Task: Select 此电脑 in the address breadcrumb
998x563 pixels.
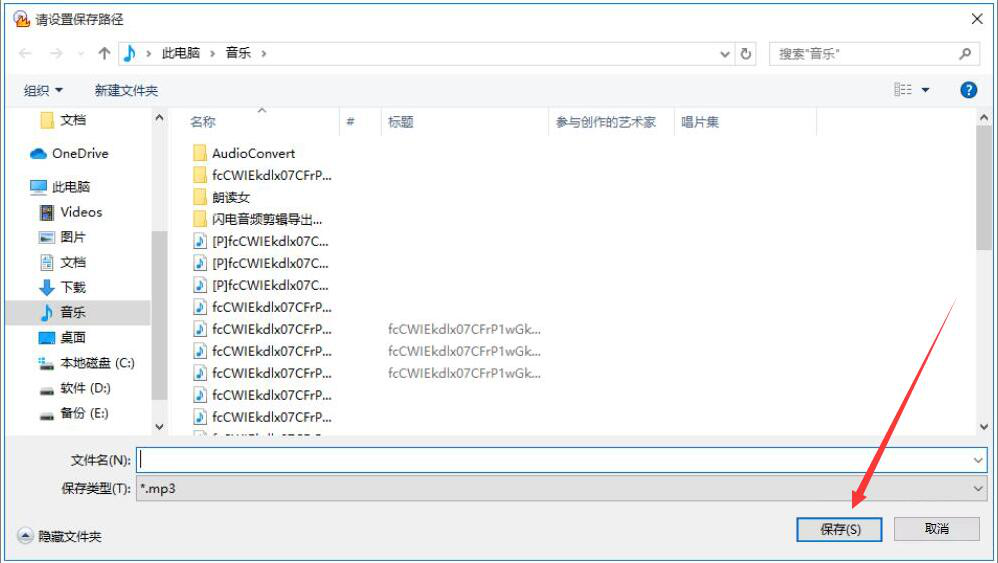Action: (x=181, y=53)
